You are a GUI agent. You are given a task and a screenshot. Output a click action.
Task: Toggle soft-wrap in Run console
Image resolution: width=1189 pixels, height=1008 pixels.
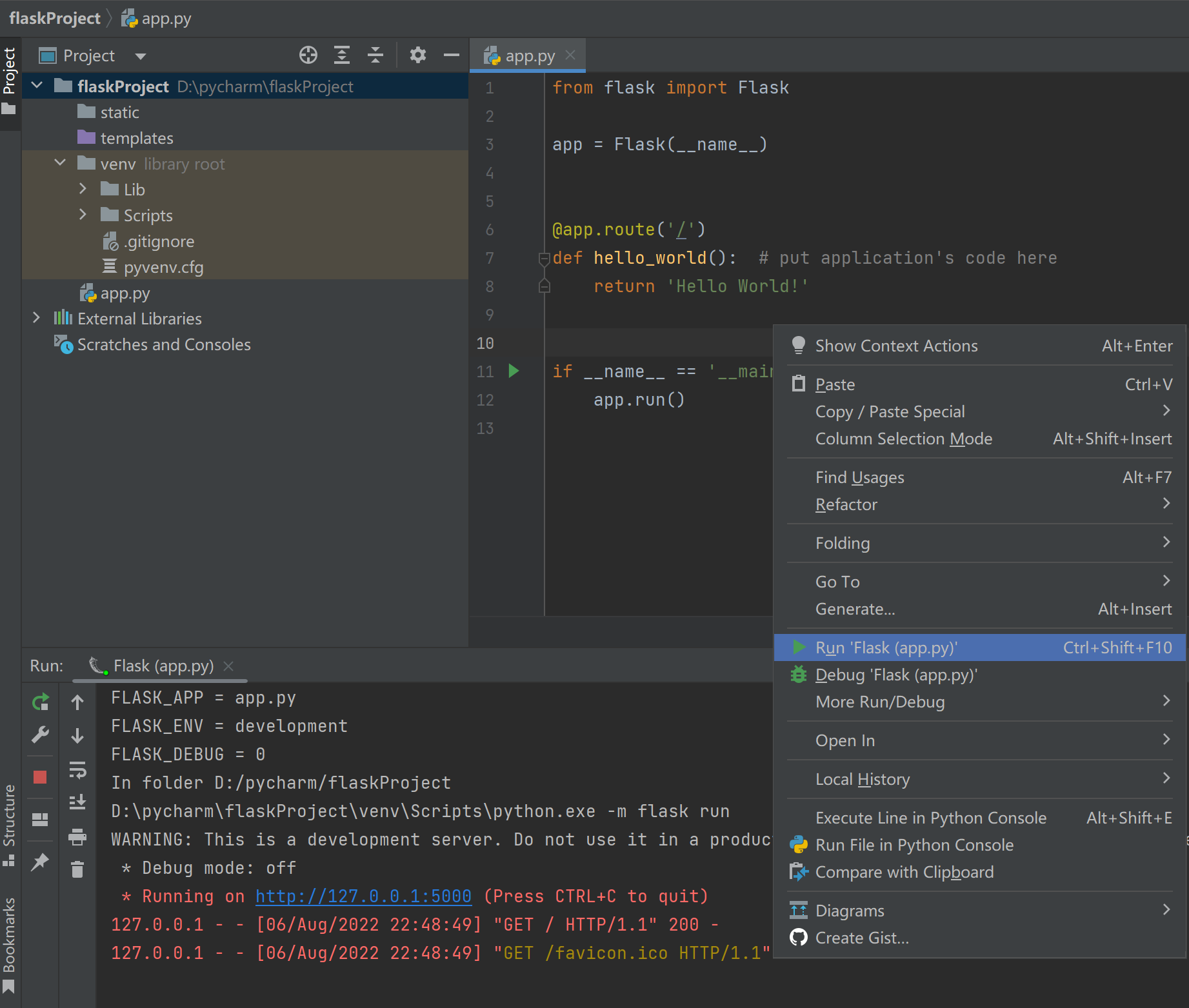pyautogui.click(x=77, y=770)
